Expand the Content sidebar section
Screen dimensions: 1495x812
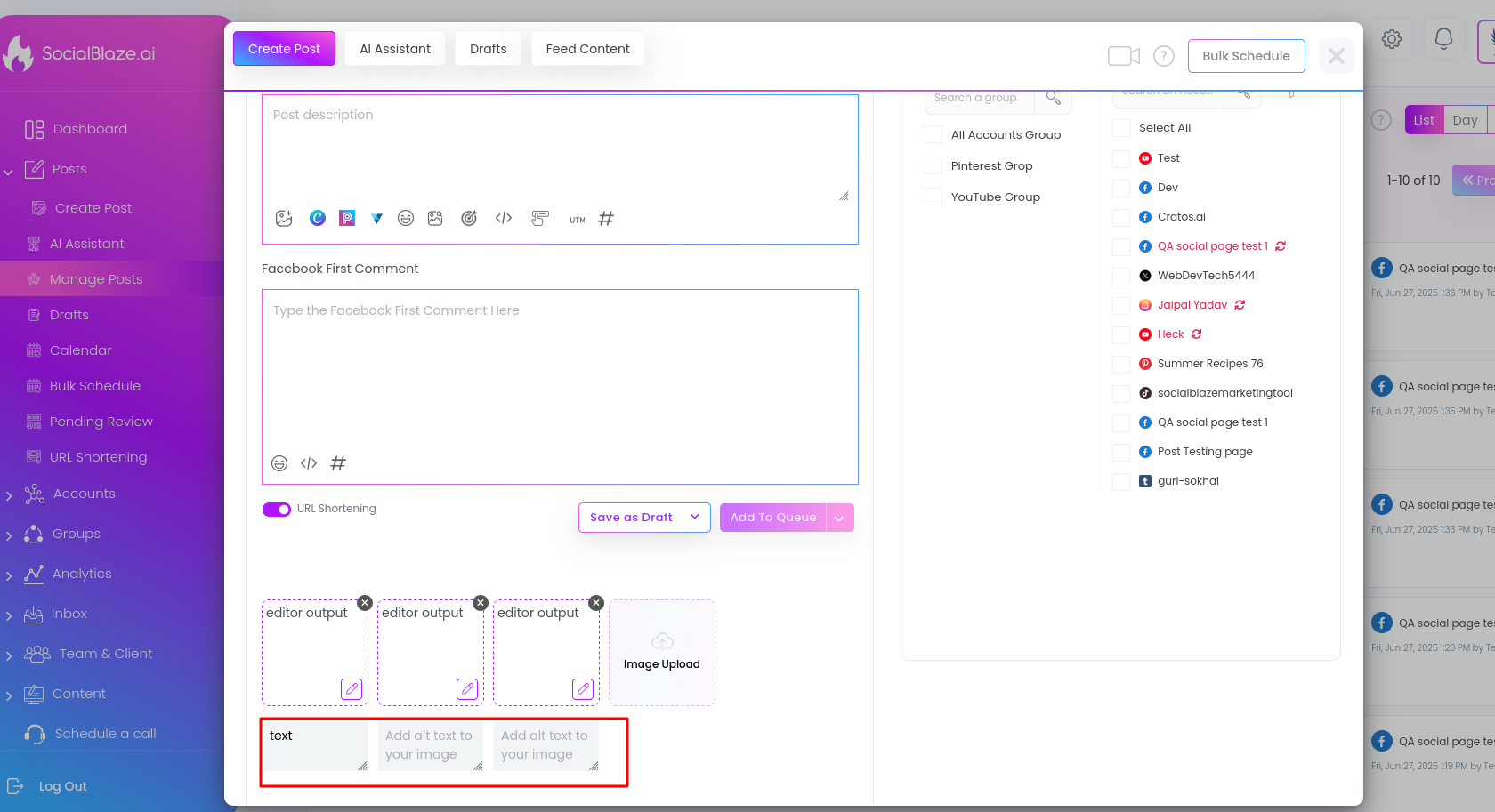click(9, 695)
